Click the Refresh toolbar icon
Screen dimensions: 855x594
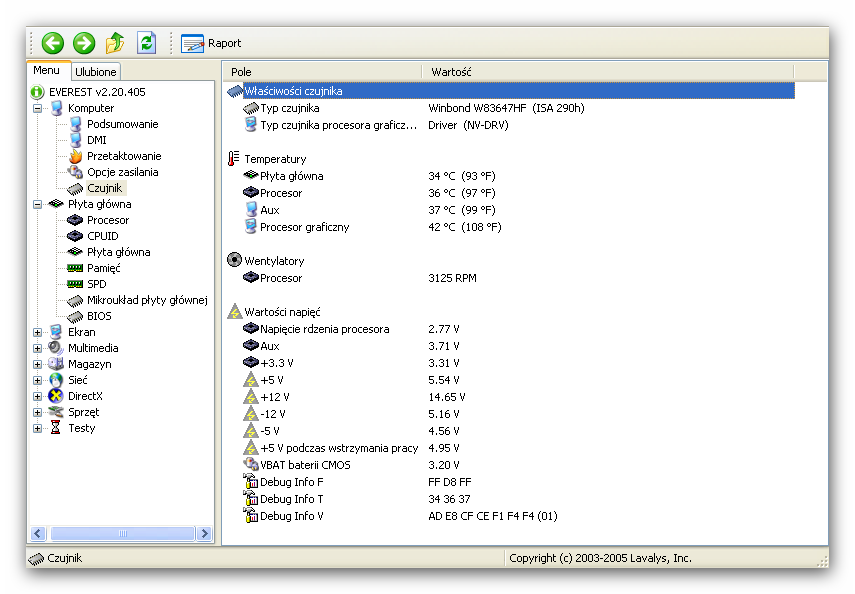147,43
